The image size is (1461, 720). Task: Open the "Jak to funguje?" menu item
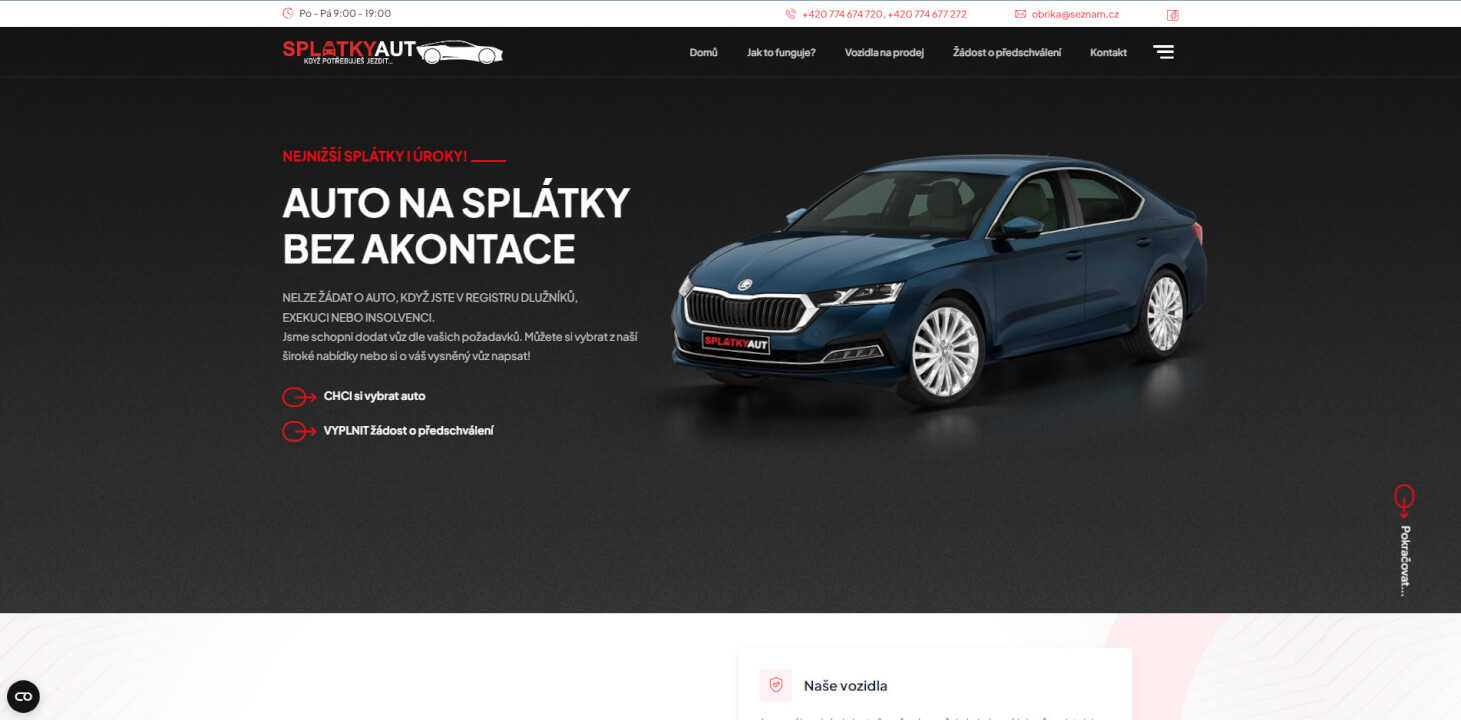pyautogui.click(x=781, y=52)
